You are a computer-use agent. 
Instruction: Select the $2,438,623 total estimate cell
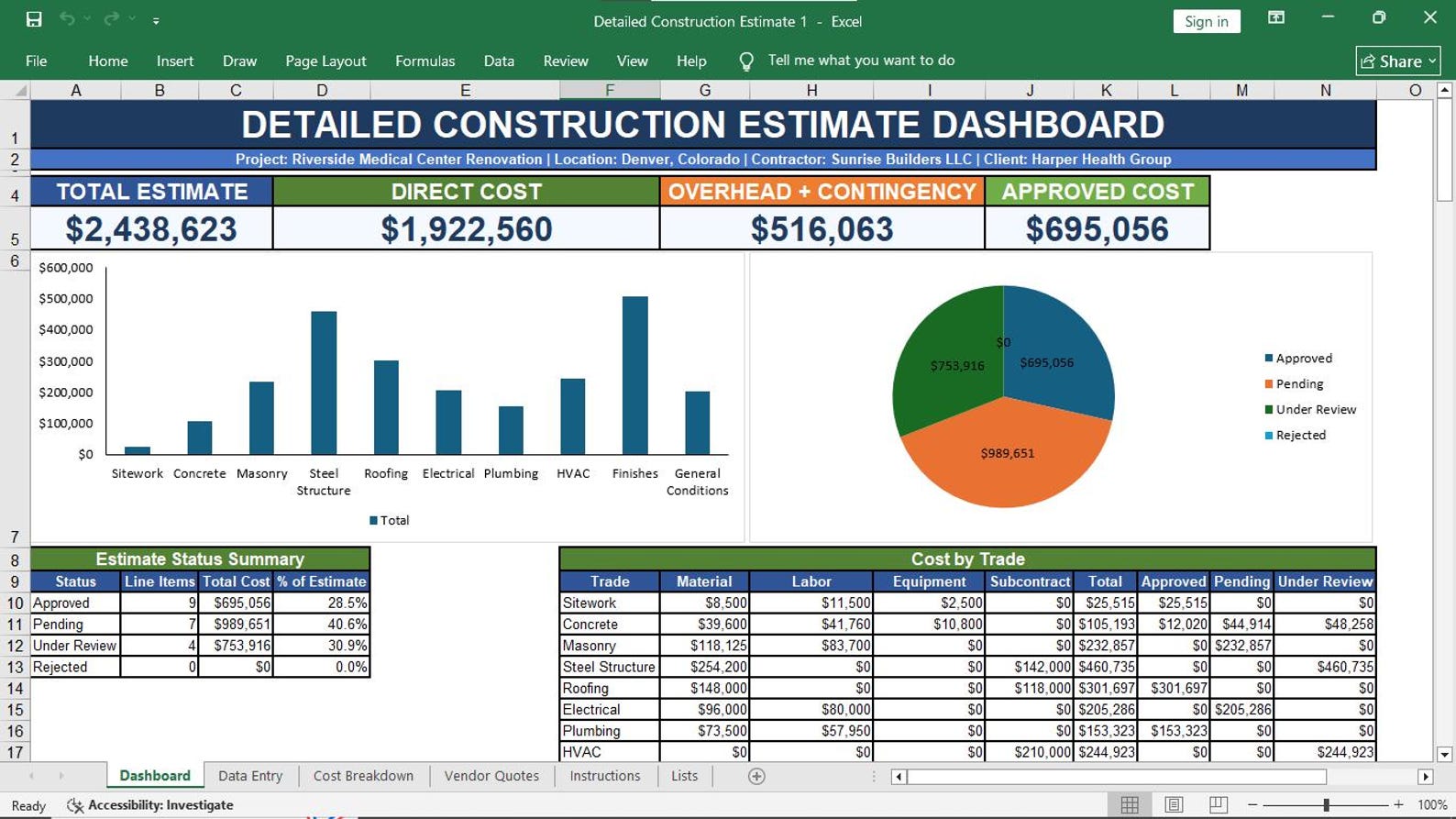click(x=151, y=227)
